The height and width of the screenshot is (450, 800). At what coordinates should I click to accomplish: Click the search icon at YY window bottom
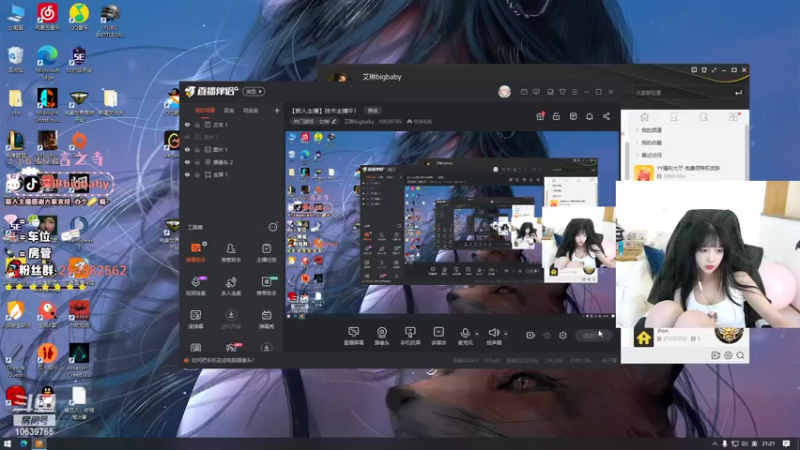tap(740, 355)
